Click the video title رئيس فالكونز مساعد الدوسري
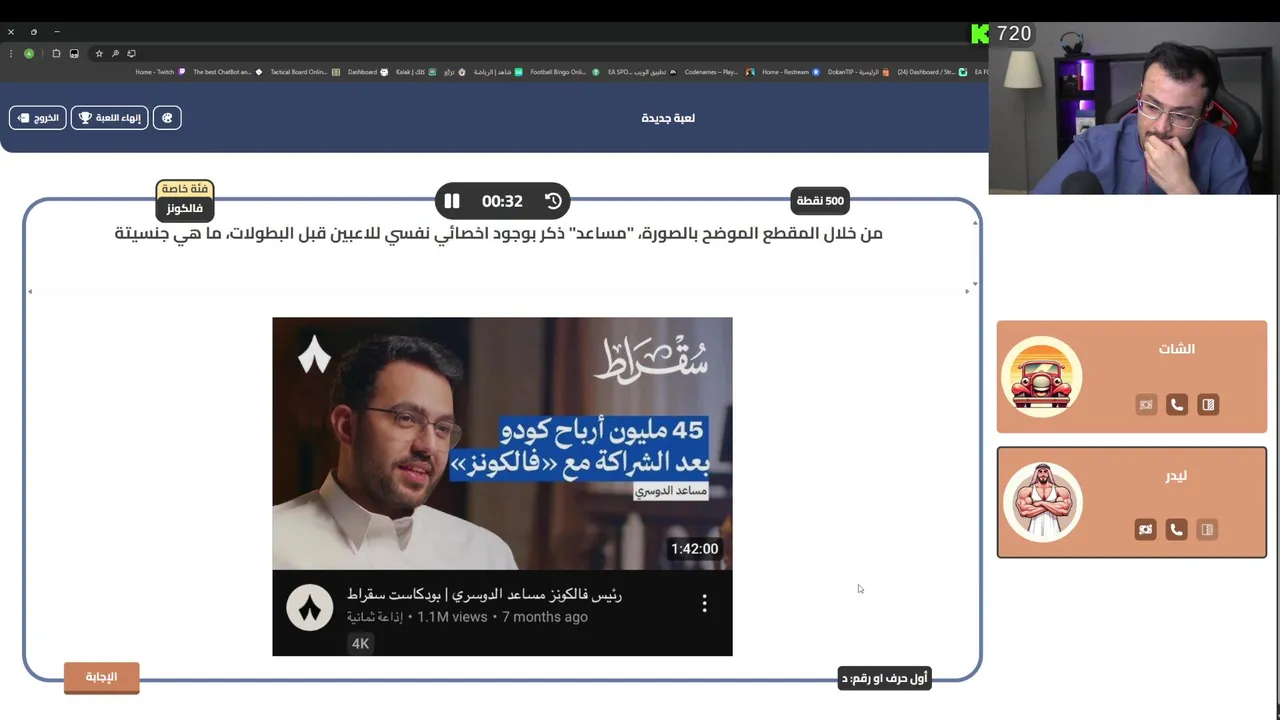Viewport: 1280px width, 720px height. [x=484, y=595]
